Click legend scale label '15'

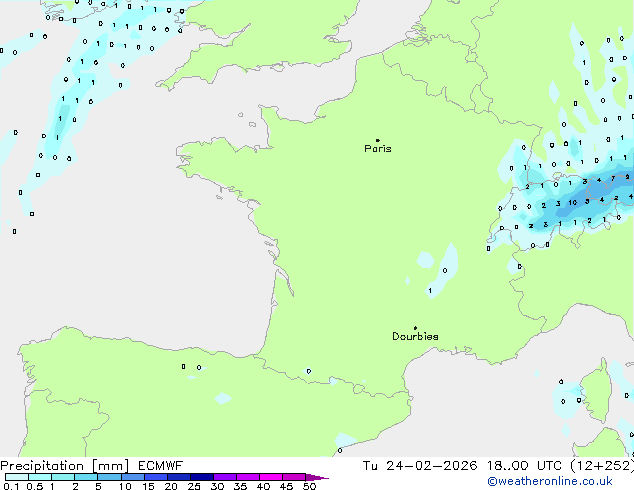pos(148,486)
